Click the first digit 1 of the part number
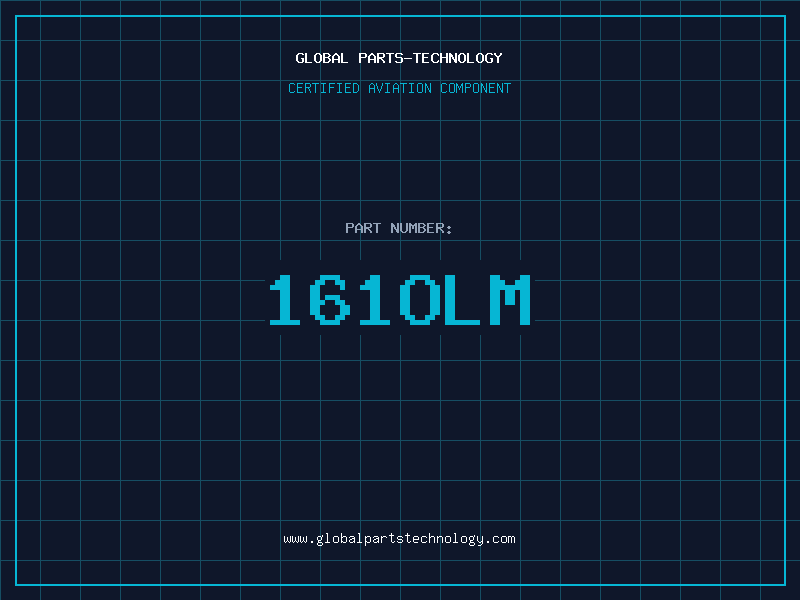The height and width of the screenshot is (600, 800). tap(289, 300)
